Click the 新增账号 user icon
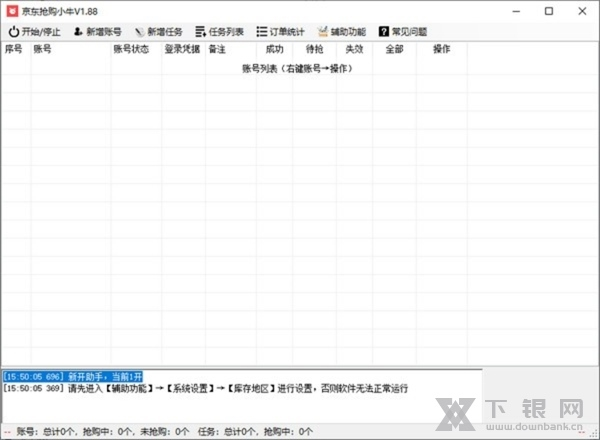 78,31
